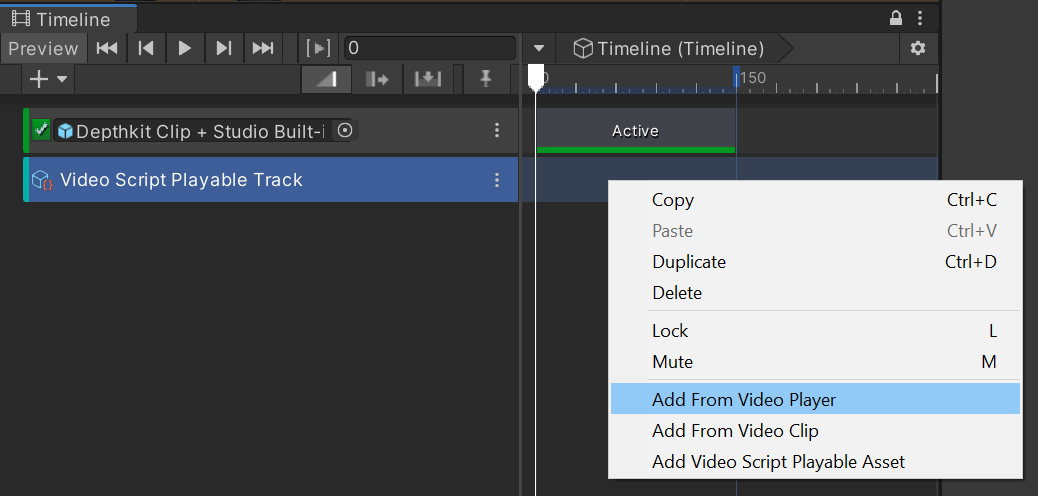Click the frame number input field
1038x496 pixels.
click(x=428, y=48)
